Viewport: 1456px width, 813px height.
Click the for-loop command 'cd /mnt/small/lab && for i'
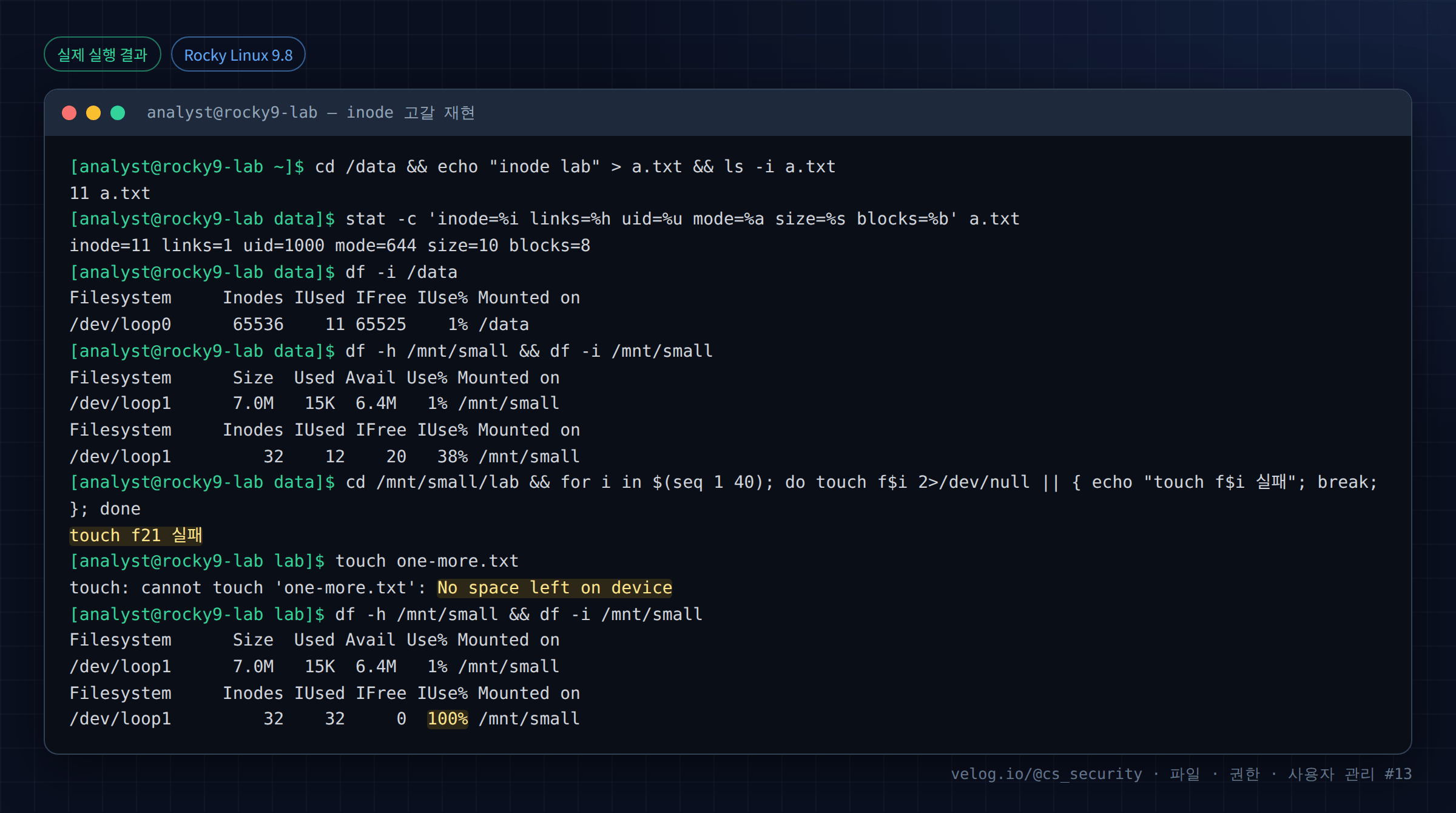click(x=723, y=483)
